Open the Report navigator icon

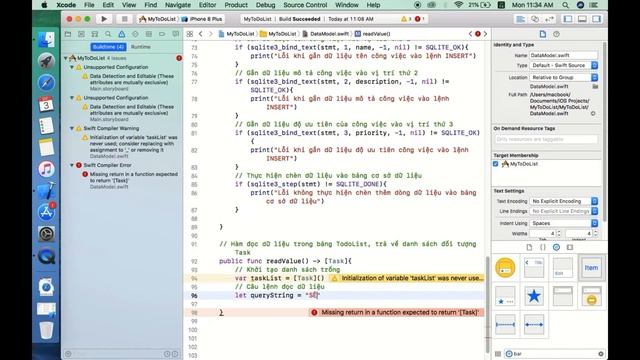coord(176,34)
